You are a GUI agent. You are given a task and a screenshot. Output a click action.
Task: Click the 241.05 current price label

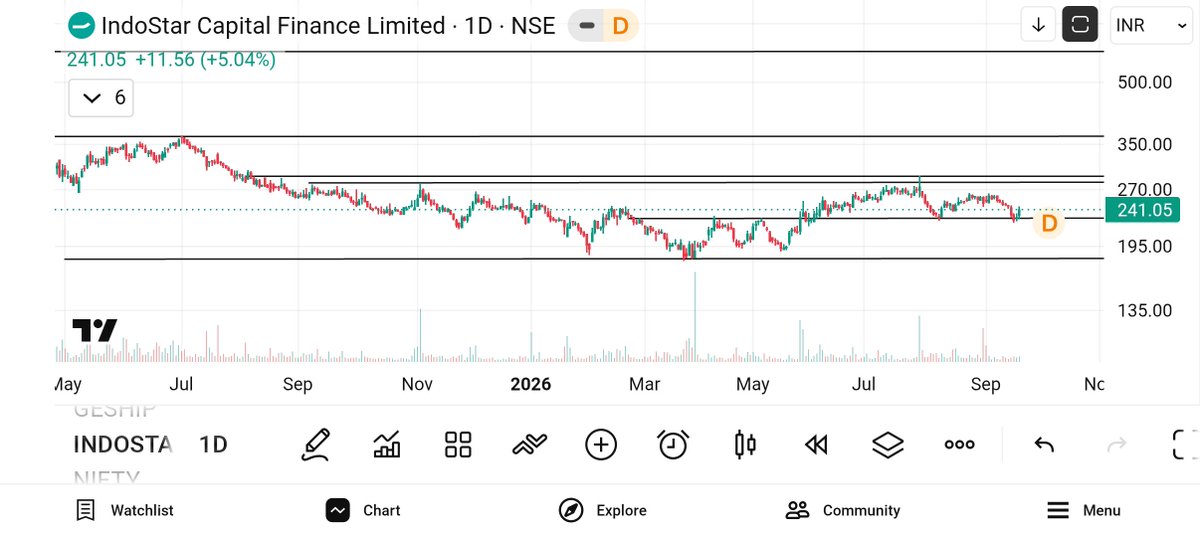[x=1141, y=210]
